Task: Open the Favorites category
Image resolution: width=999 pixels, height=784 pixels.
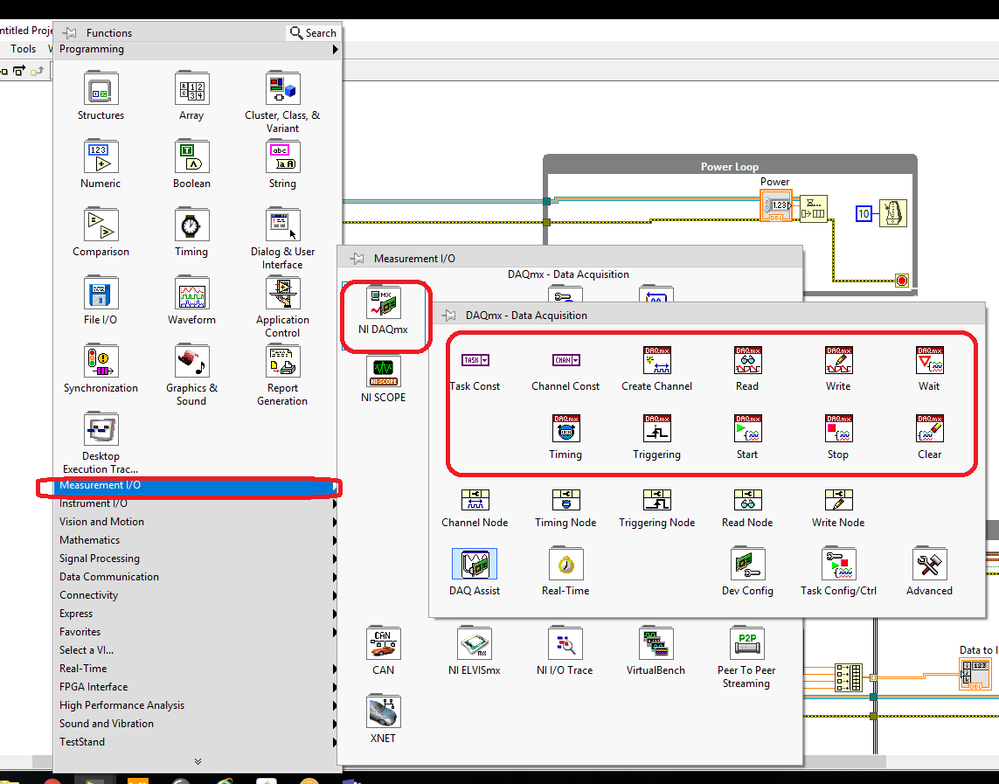Action: [198, 632]
